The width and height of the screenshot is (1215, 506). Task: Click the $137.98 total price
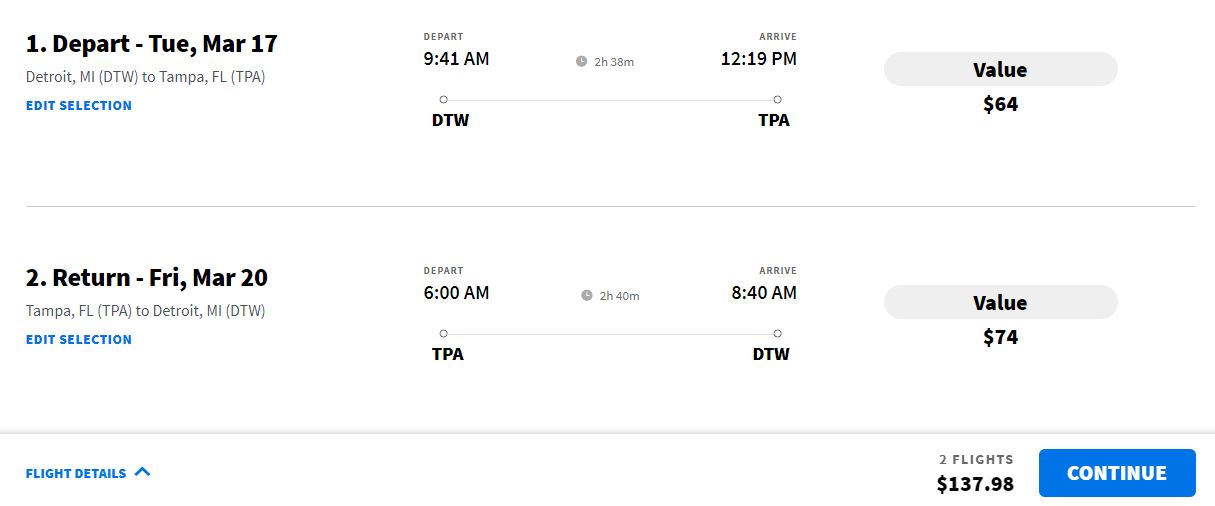[x=975, y=485]
